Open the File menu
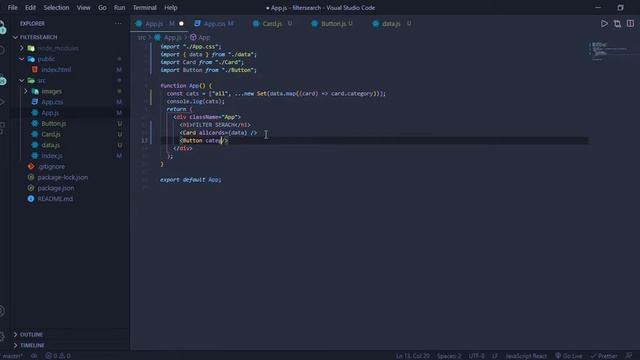The width and height of the screenshot is (640, 360). pyautogui.click(x=13, y=8)
